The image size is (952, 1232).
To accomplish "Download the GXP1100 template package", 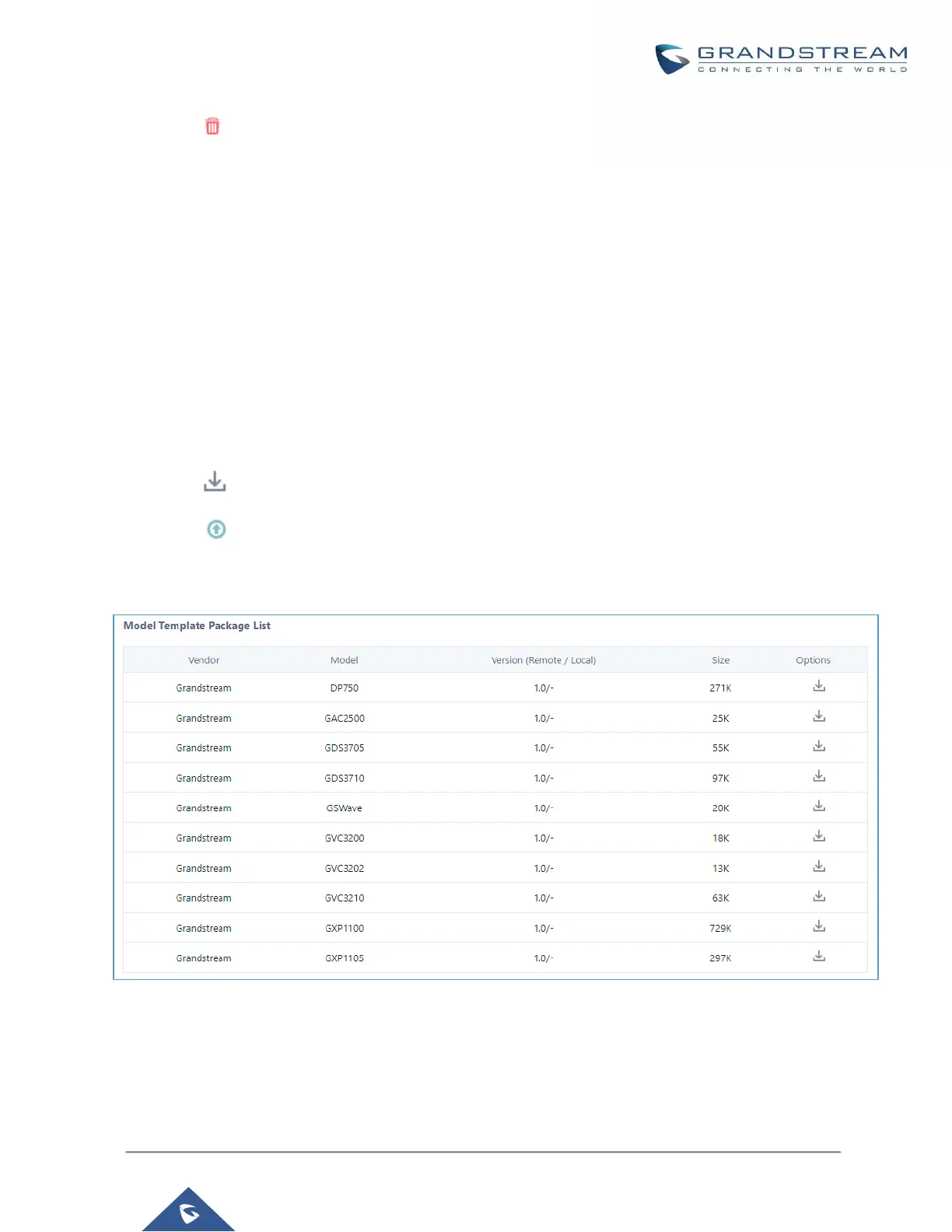I will click(x=819, y=926).
